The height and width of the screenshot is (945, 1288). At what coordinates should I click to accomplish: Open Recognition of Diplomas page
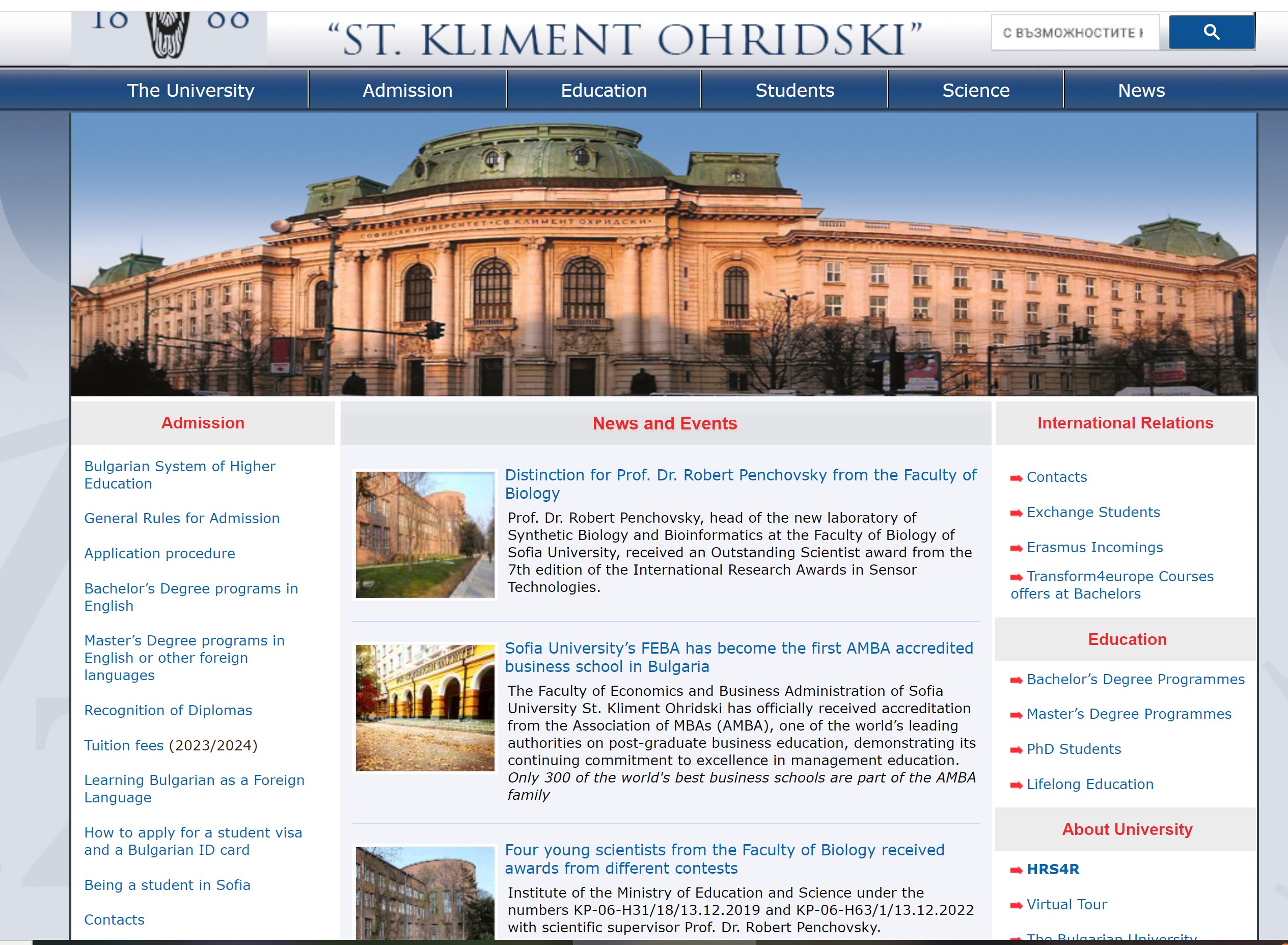pos(168,711)
